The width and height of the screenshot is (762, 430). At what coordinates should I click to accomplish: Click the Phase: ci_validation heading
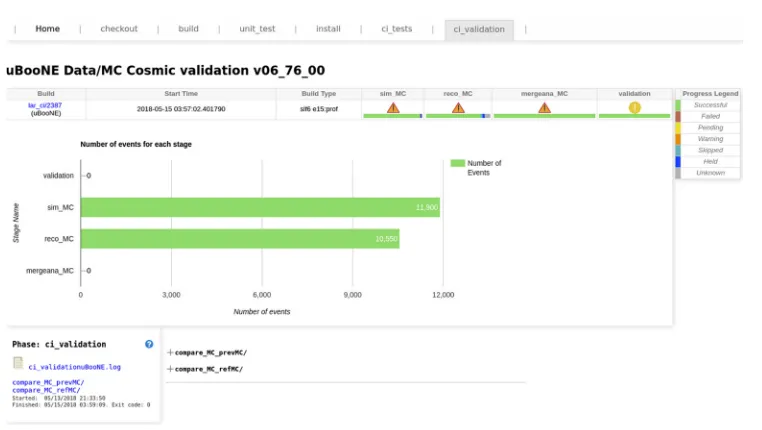(x=59, y=344)
